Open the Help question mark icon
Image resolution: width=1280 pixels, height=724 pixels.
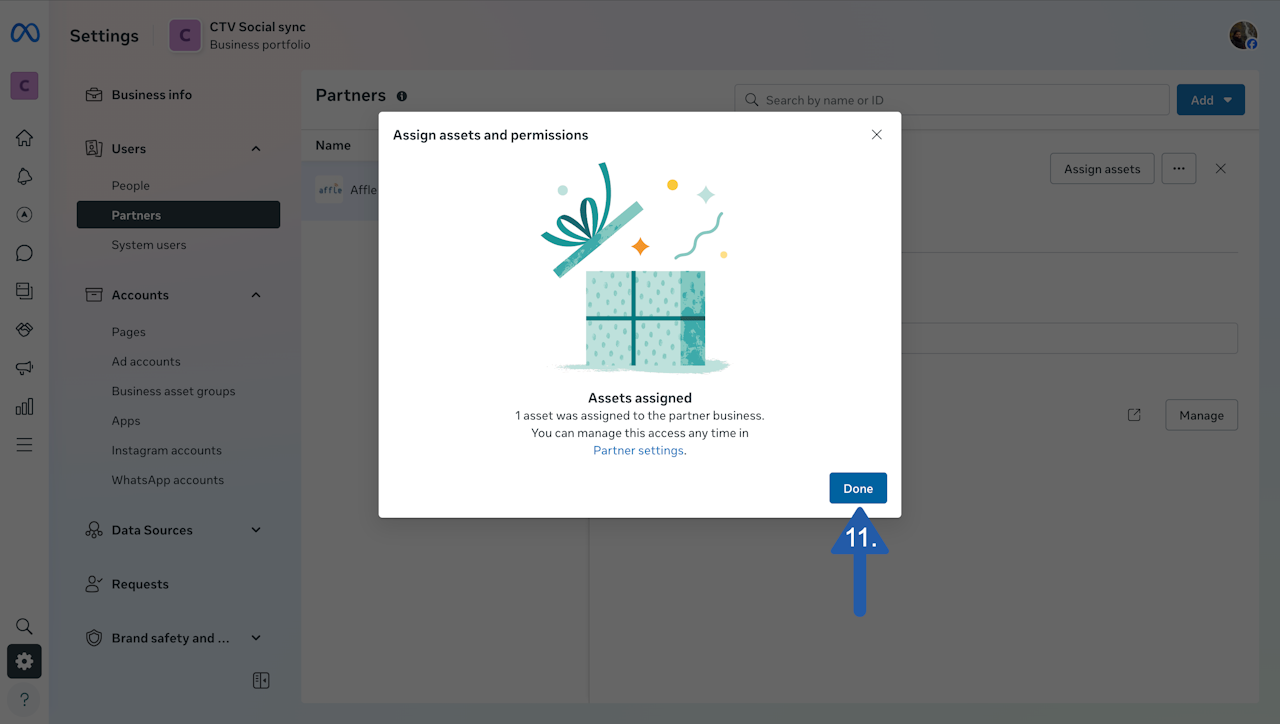(x=25, y=699)
